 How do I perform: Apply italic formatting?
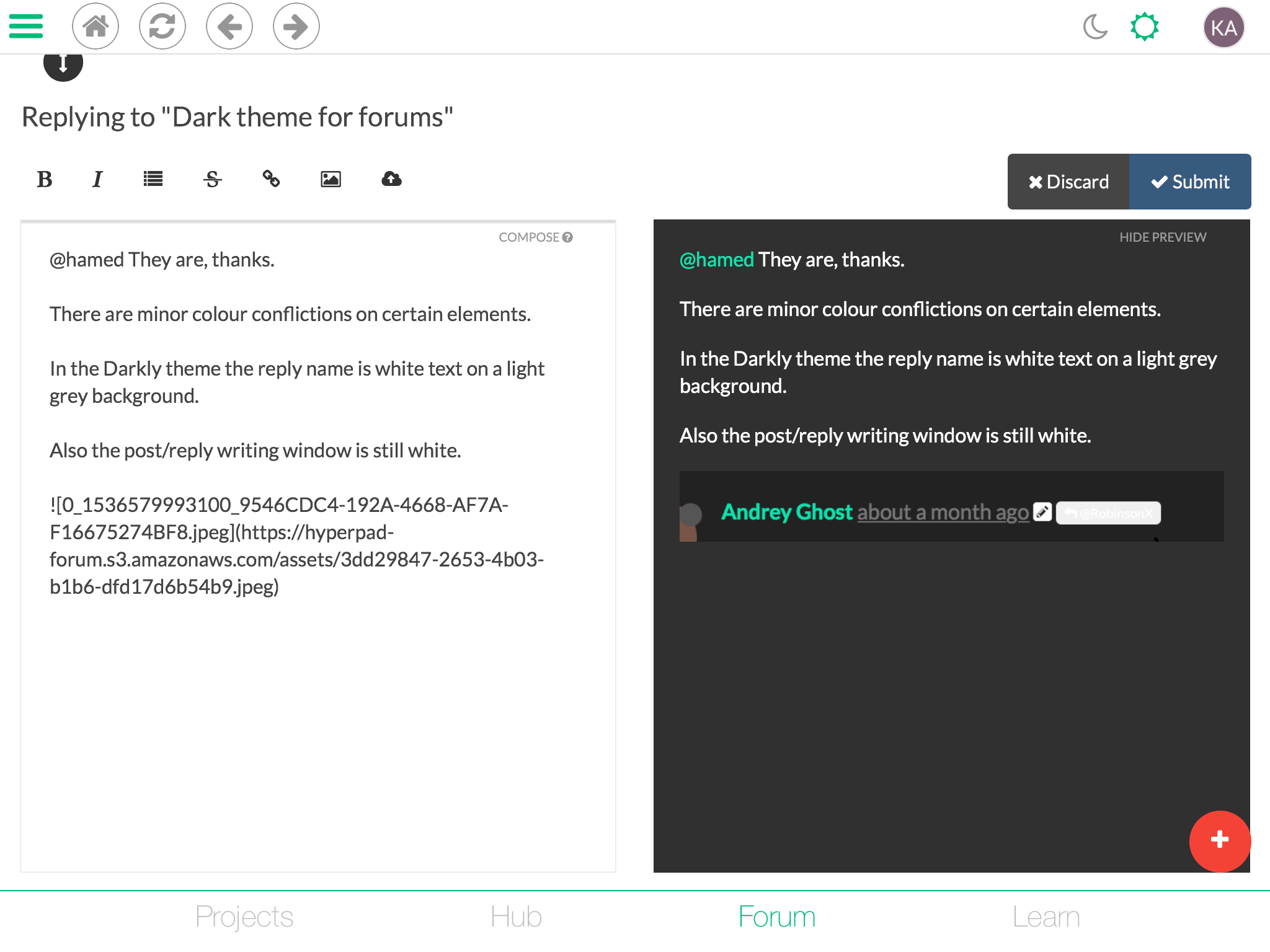97,180
